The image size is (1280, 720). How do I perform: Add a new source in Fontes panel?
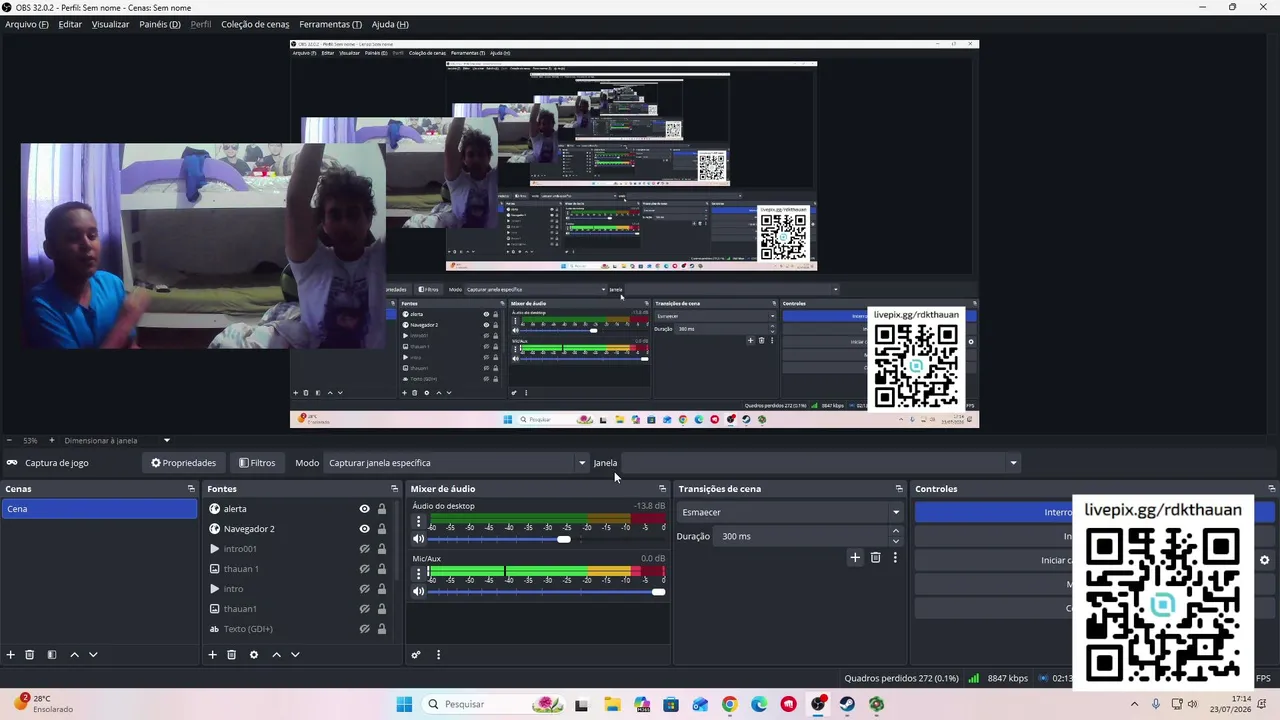212,655
